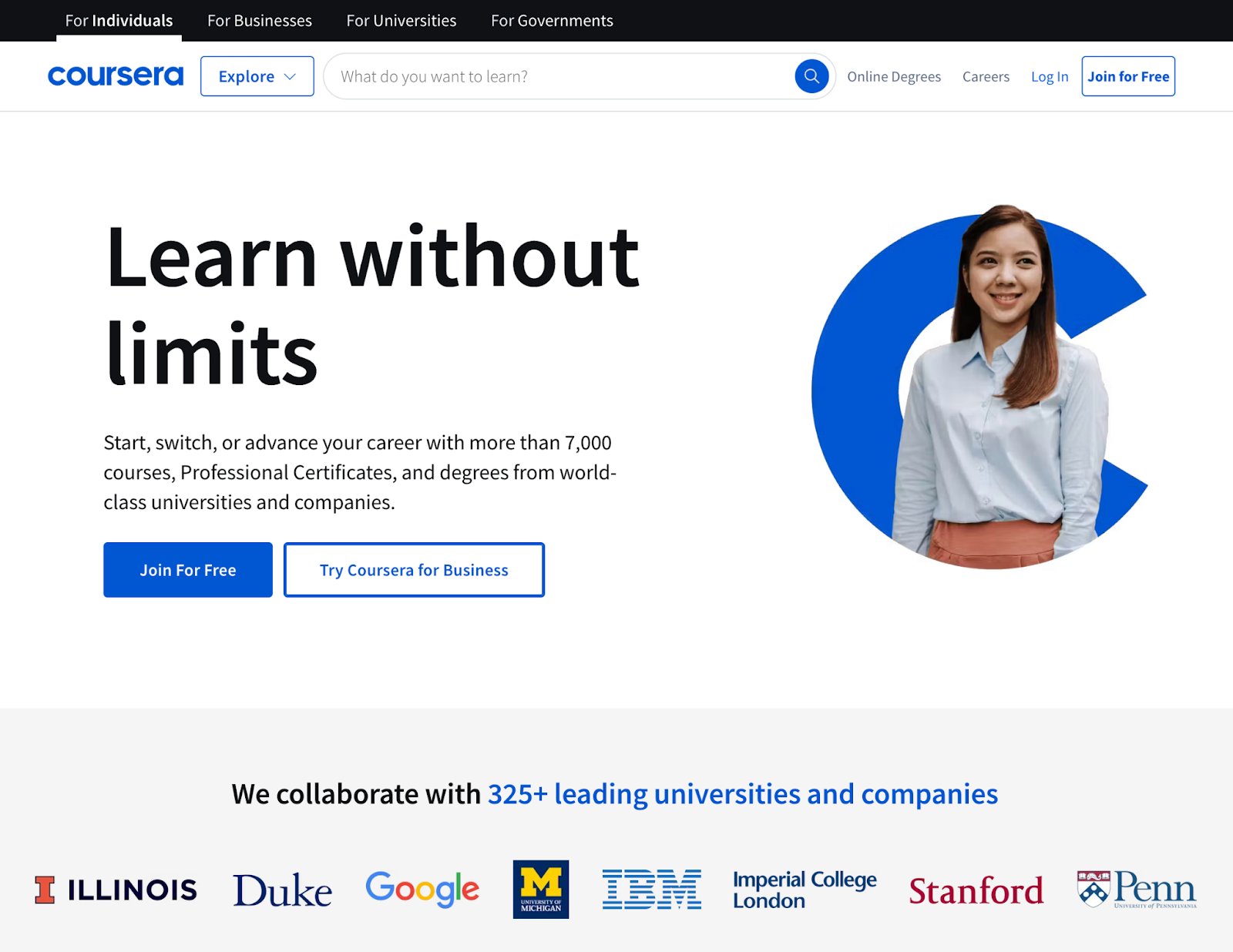Viewport: 1233px width, 952px height.
Task: Open the Stanford partner logo
Action: [976, 891]
